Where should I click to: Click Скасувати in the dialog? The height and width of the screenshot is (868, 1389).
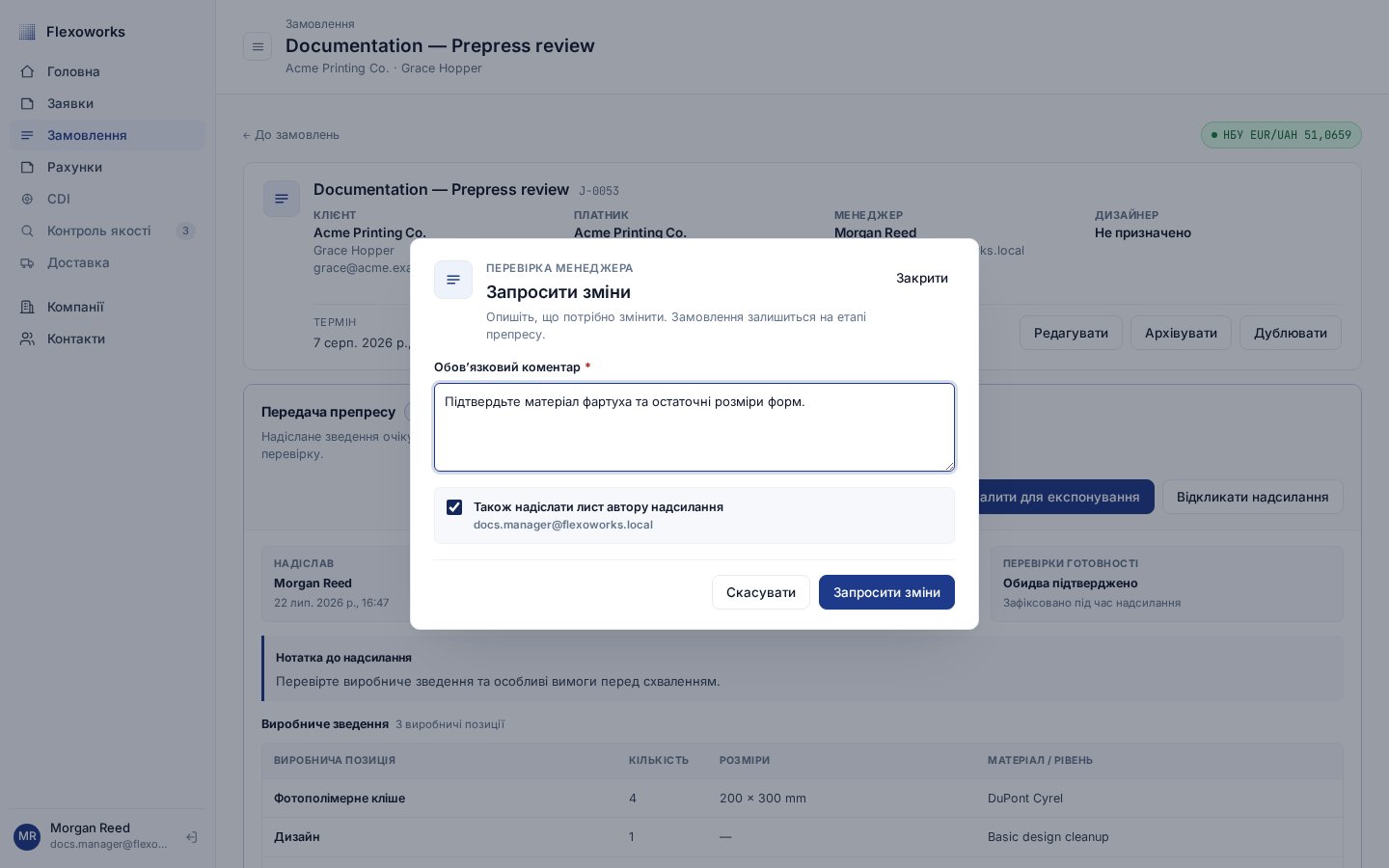[x=761, y=592]
